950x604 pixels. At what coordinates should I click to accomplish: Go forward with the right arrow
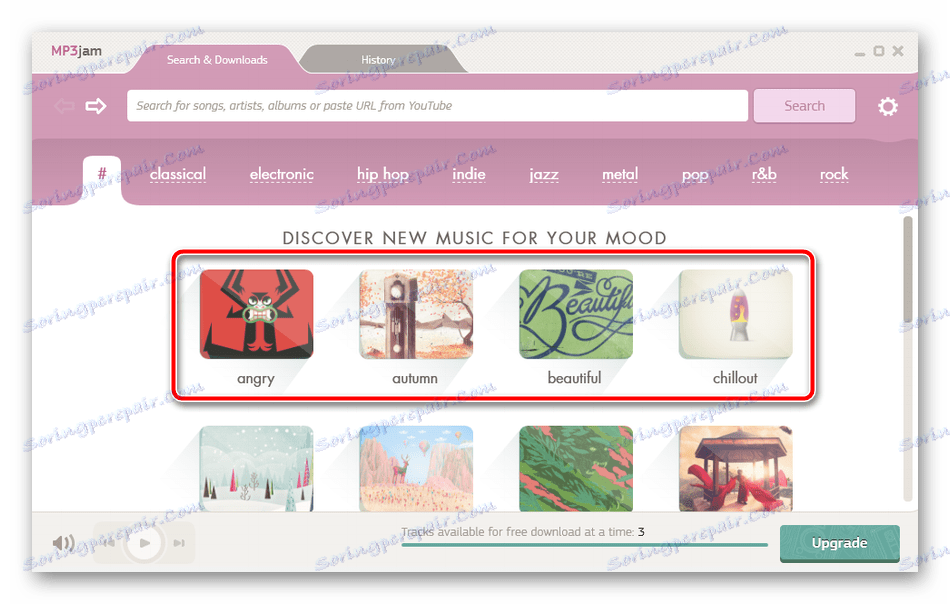96,107
